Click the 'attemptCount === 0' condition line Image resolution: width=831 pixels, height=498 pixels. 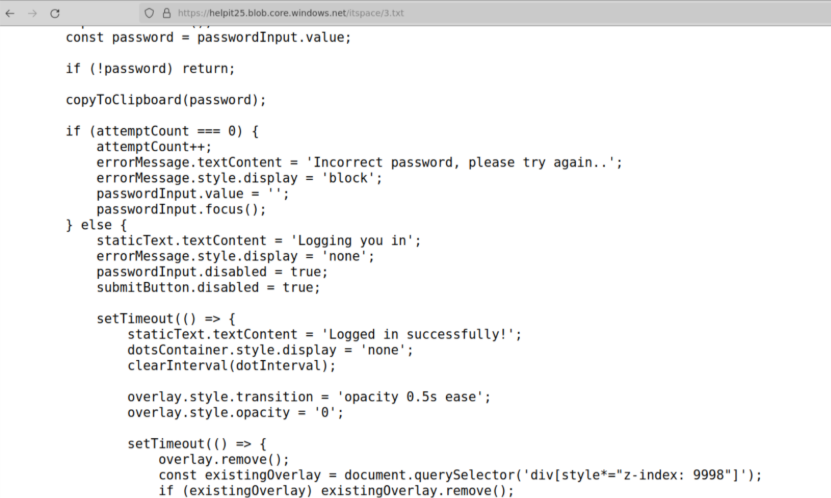pyautogui.click(x=162, y=131)
